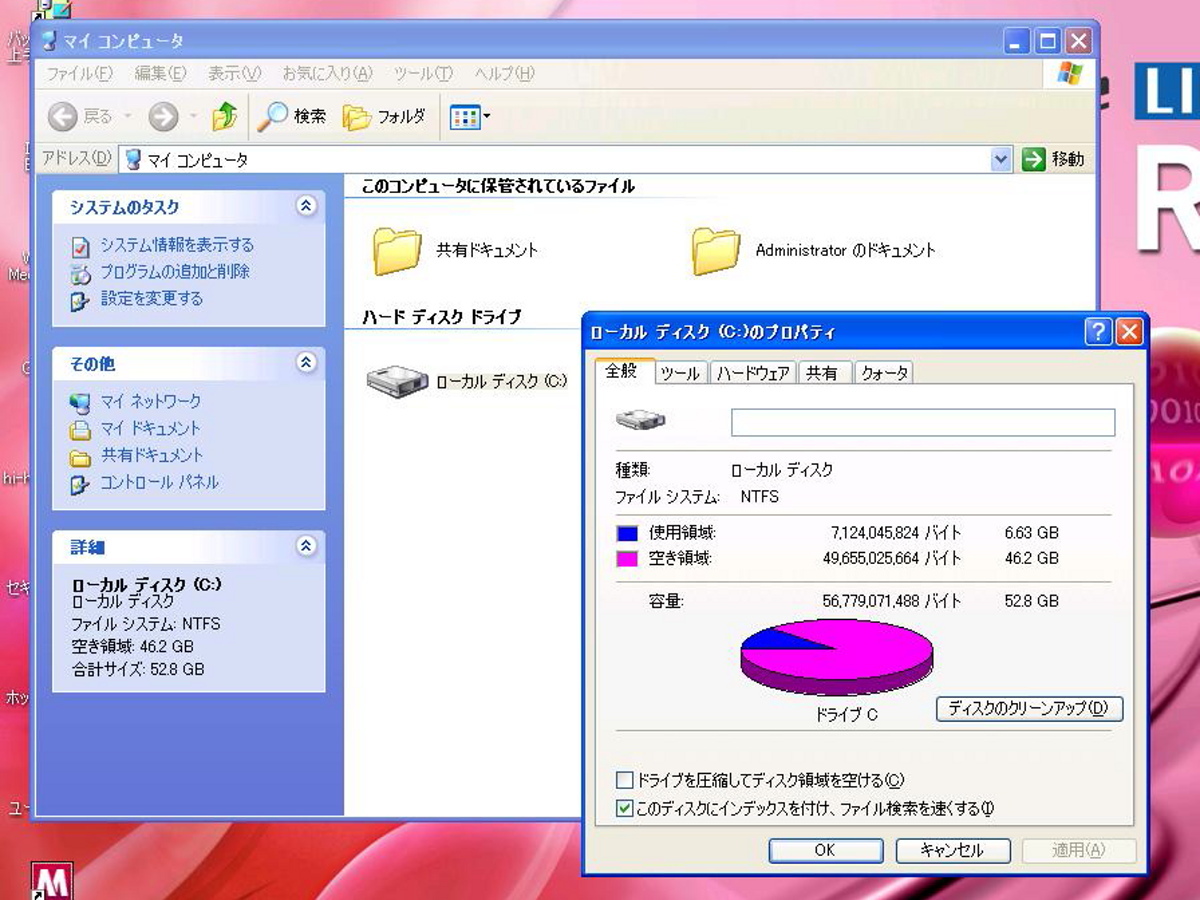The image size is (1200, 900).
Task: Open the 表示(V) menu
Action: (x=234, y=74)
